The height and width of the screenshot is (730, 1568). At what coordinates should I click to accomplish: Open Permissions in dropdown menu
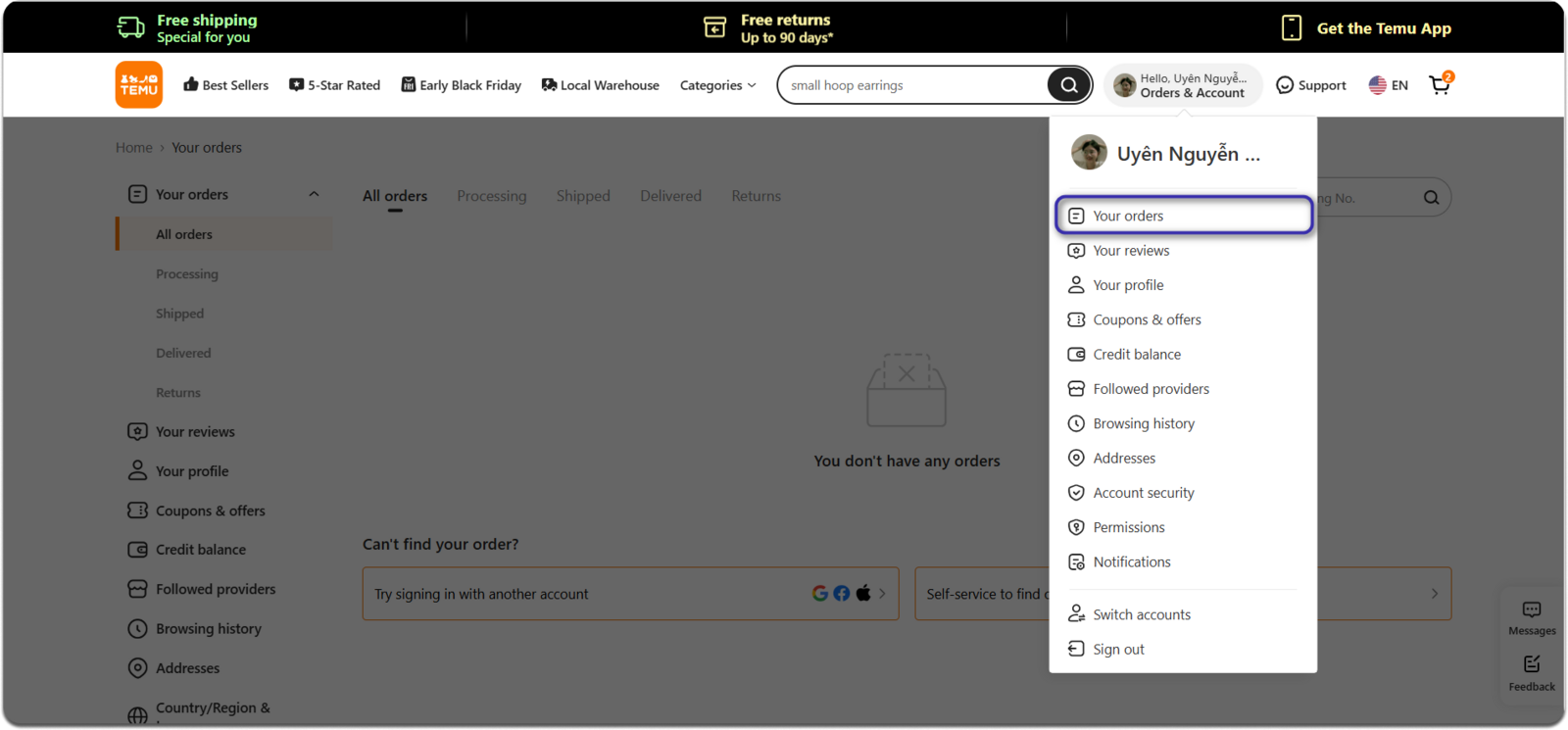point(1184,527)
